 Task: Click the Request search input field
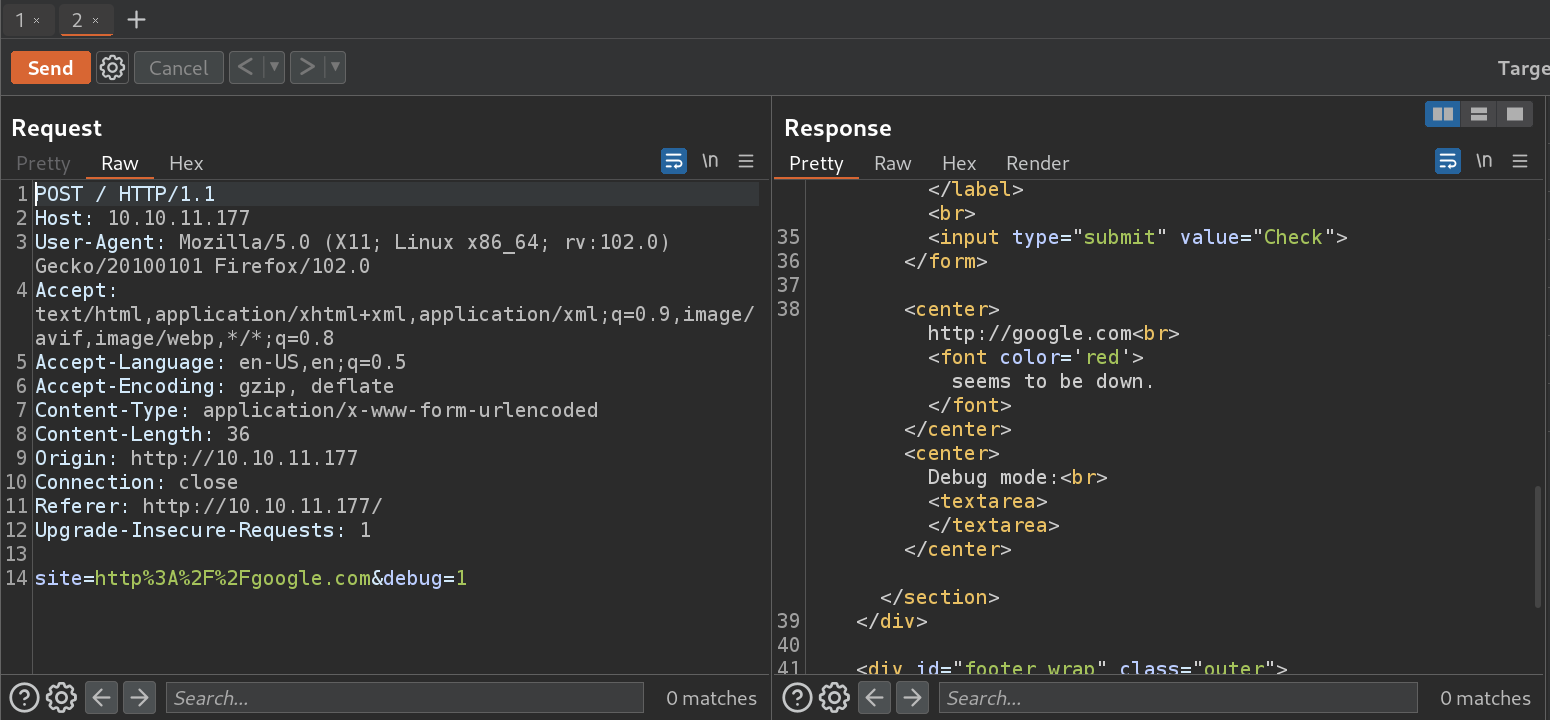click(x=405, y=698)
